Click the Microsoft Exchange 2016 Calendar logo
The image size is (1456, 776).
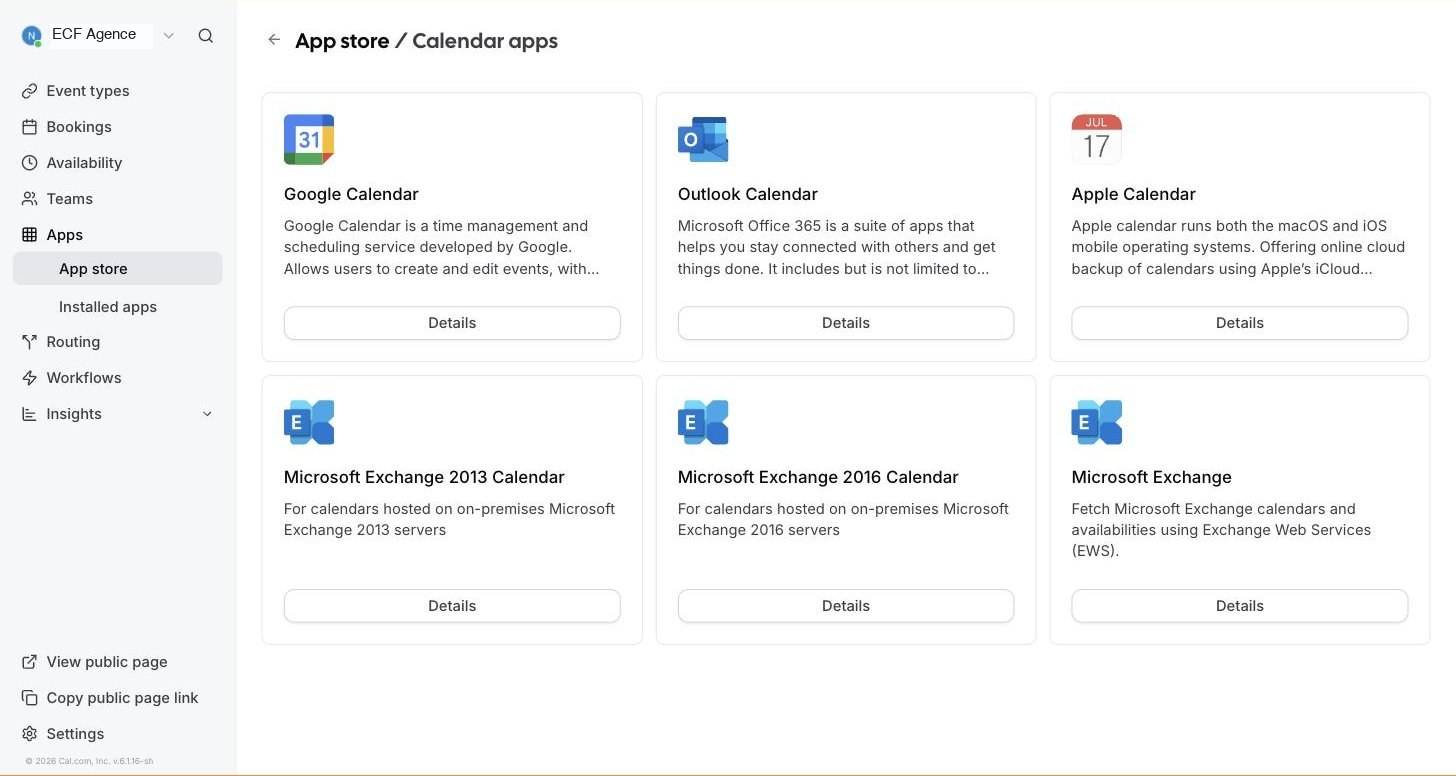click(703, 422)
